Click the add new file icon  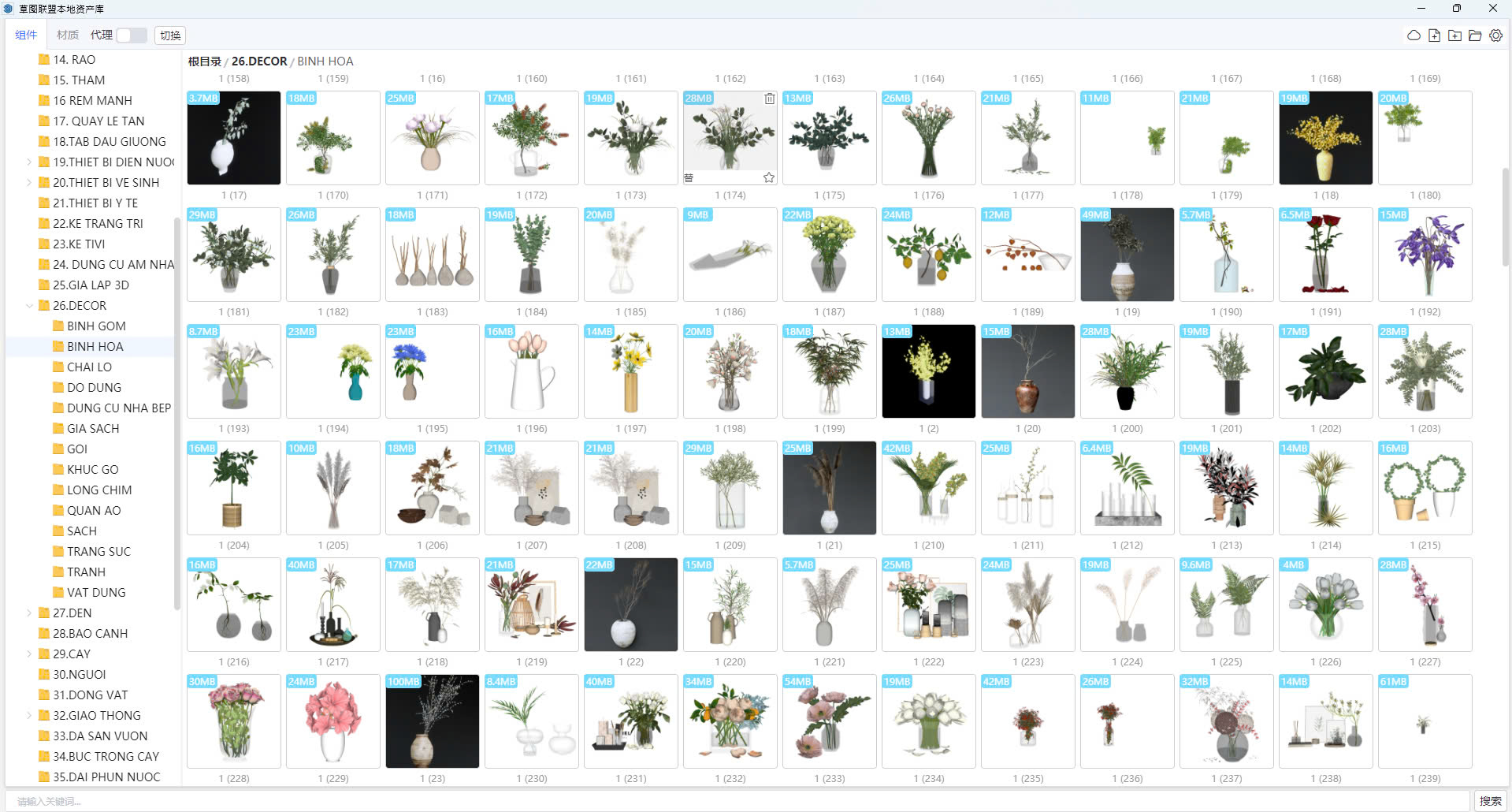coord(1434,35)
